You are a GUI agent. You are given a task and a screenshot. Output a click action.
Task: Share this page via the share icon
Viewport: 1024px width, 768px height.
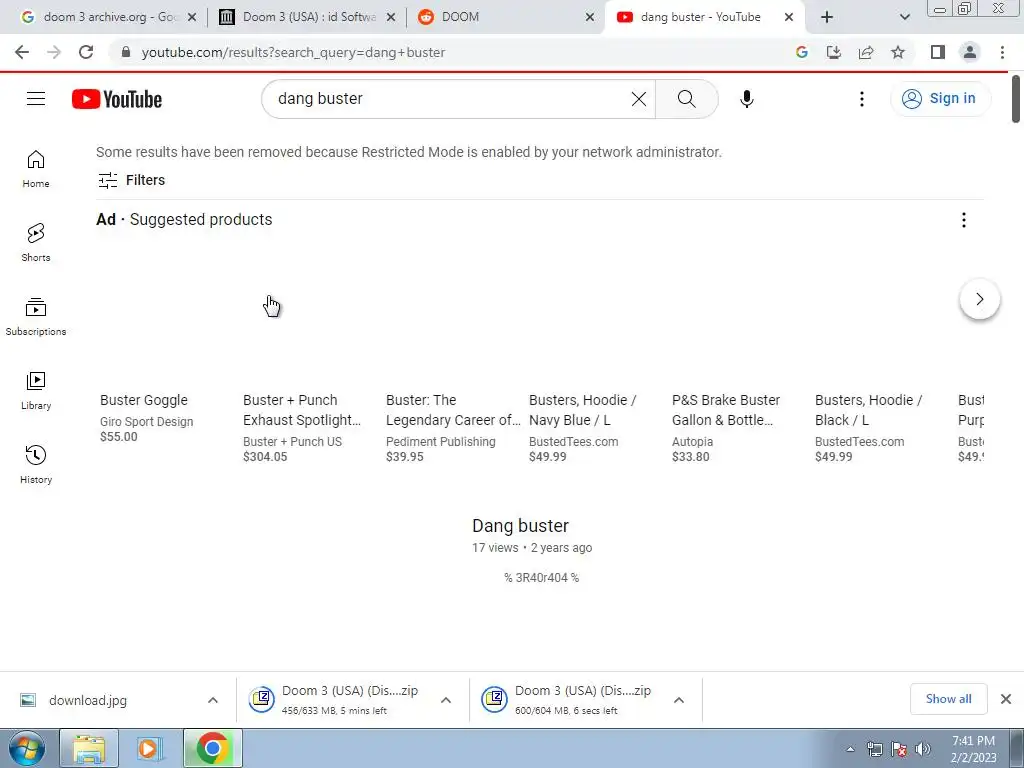pos(866,52)
